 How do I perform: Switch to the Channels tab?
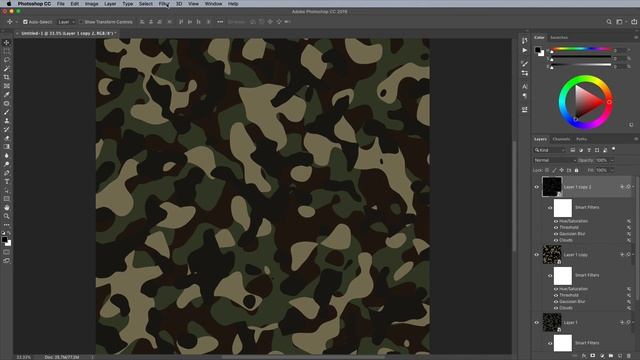click(x=561, y=139)
